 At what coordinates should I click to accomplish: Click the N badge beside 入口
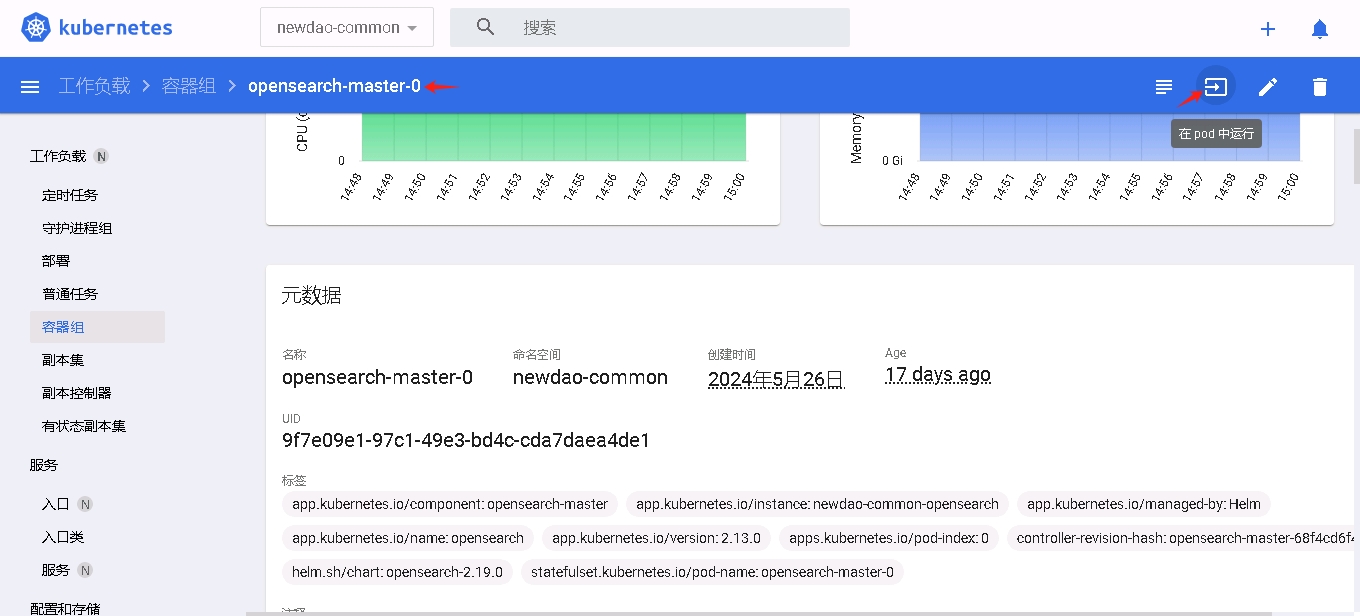[x=85, y=504]
